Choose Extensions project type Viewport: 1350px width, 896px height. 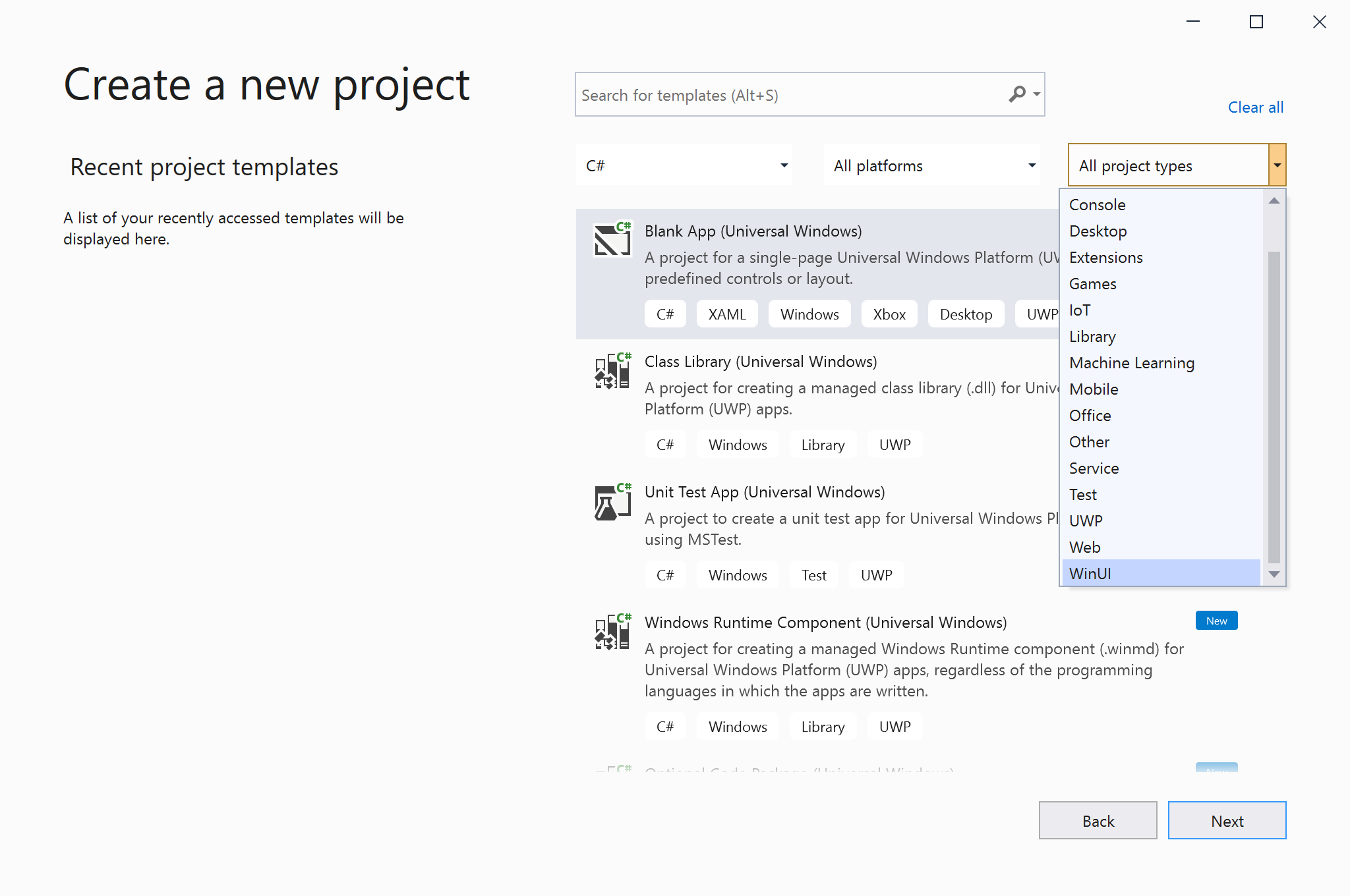click(1161, 258)
